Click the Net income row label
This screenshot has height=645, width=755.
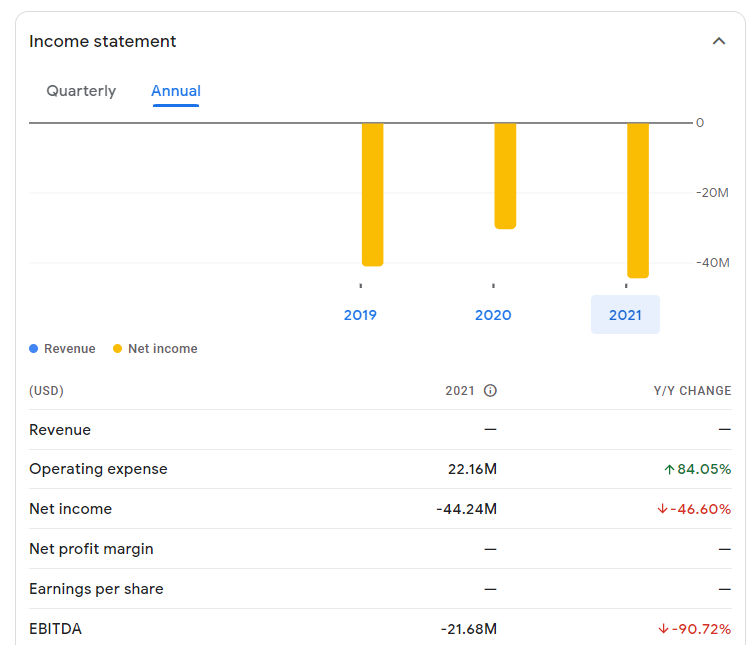[70, 509]
